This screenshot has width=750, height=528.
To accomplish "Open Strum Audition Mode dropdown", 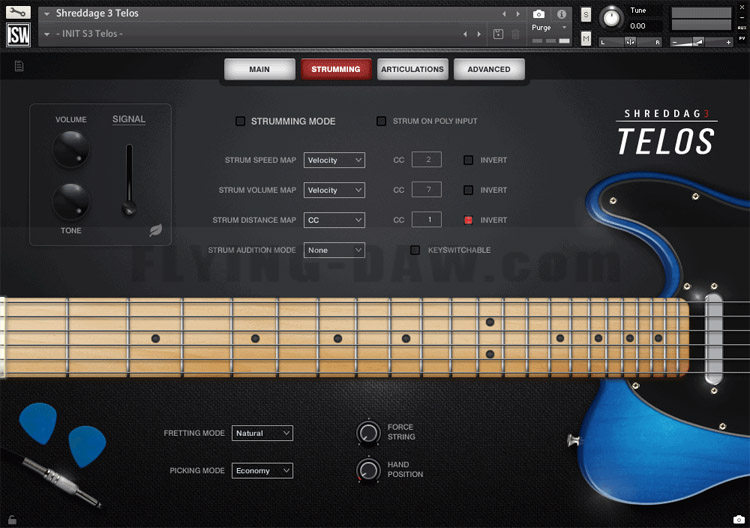I will [x=334, y=250].
